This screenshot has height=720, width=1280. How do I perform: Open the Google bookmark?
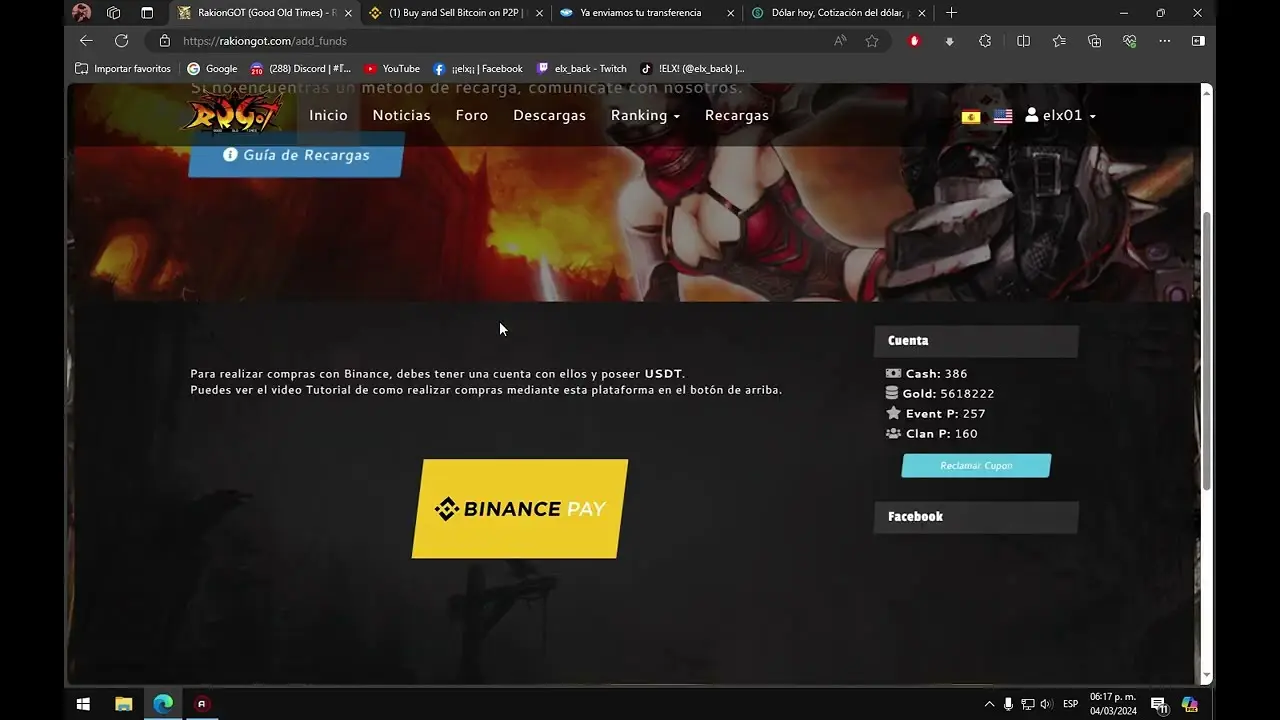pyautogui.click(x=212, y=69)
